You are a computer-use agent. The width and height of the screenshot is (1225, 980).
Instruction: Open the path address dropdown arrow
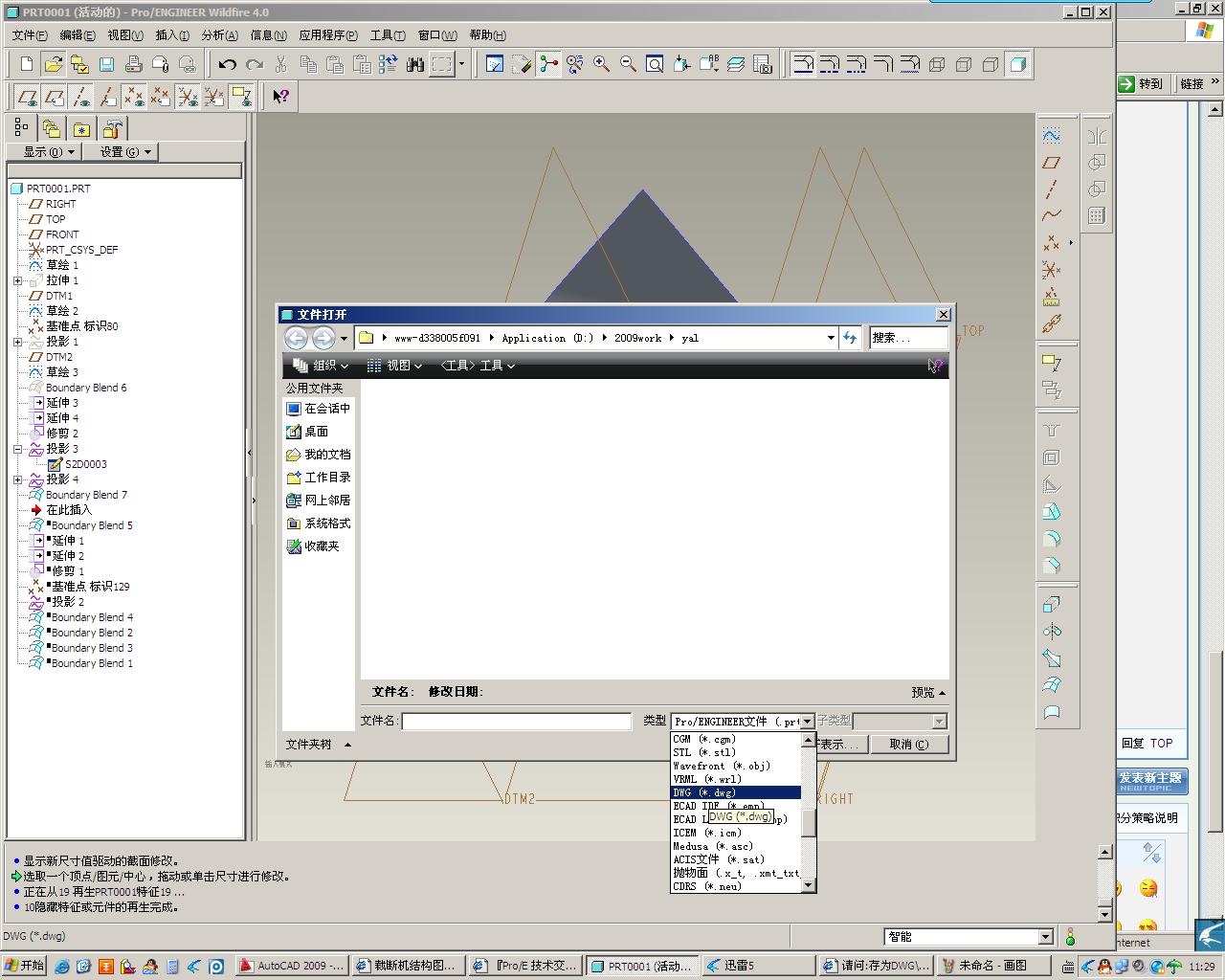pyautogui.click(x=830, y=338)
